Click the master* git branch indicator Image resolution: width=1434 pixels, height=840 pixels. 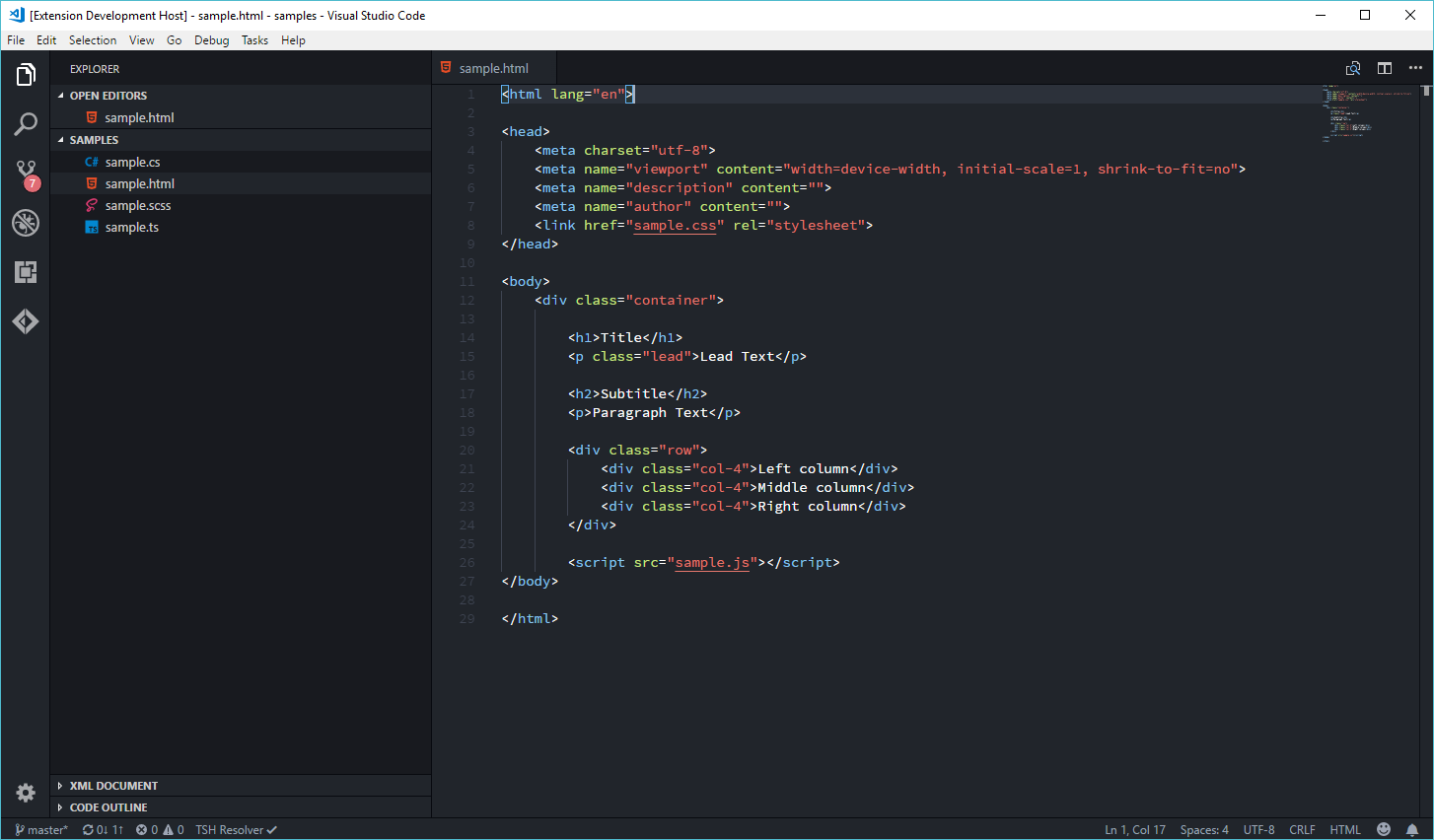pos(41,829)
